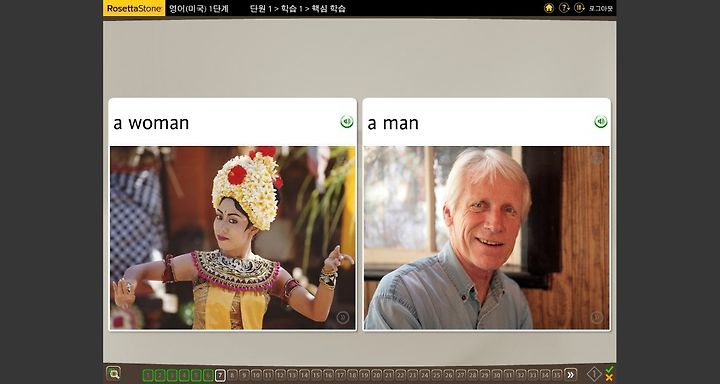
Task: Click the green checkmark icon
Action: click(609, 370)
